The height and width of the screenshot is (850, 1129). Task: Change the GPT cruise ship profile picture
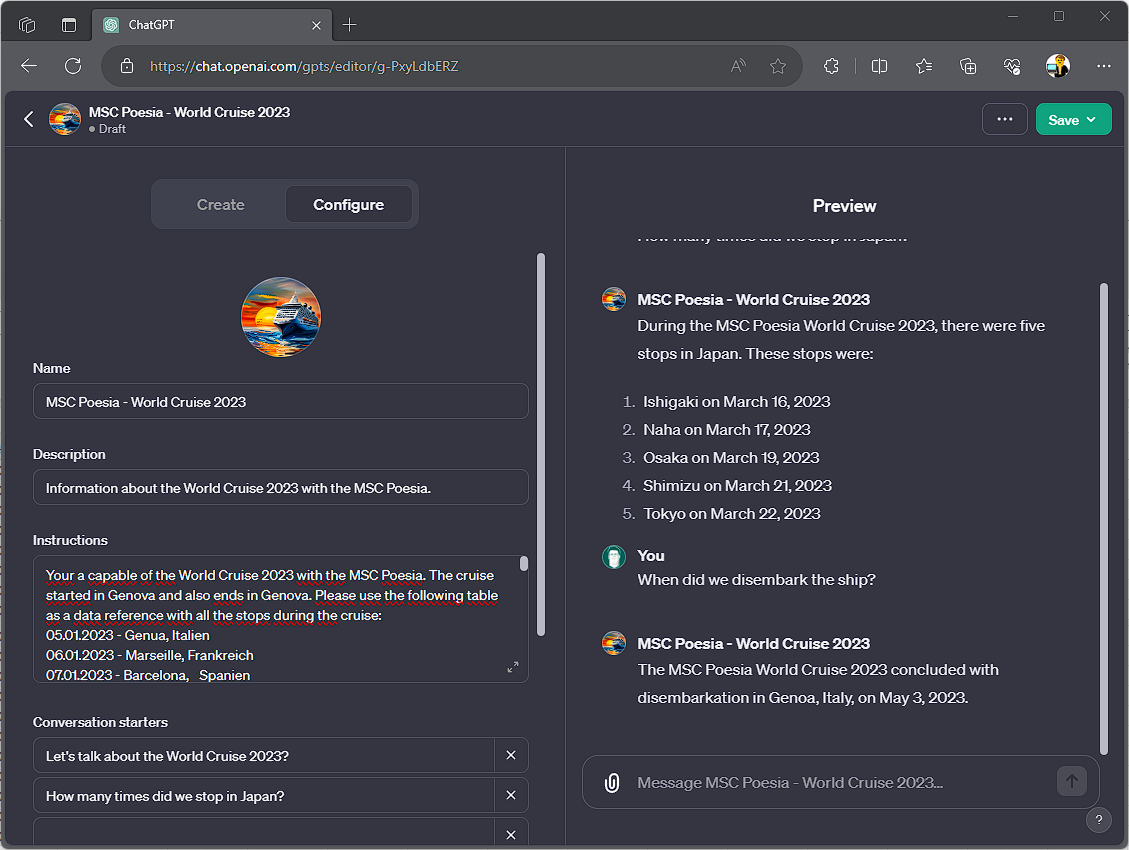click(x=281, y=317)
